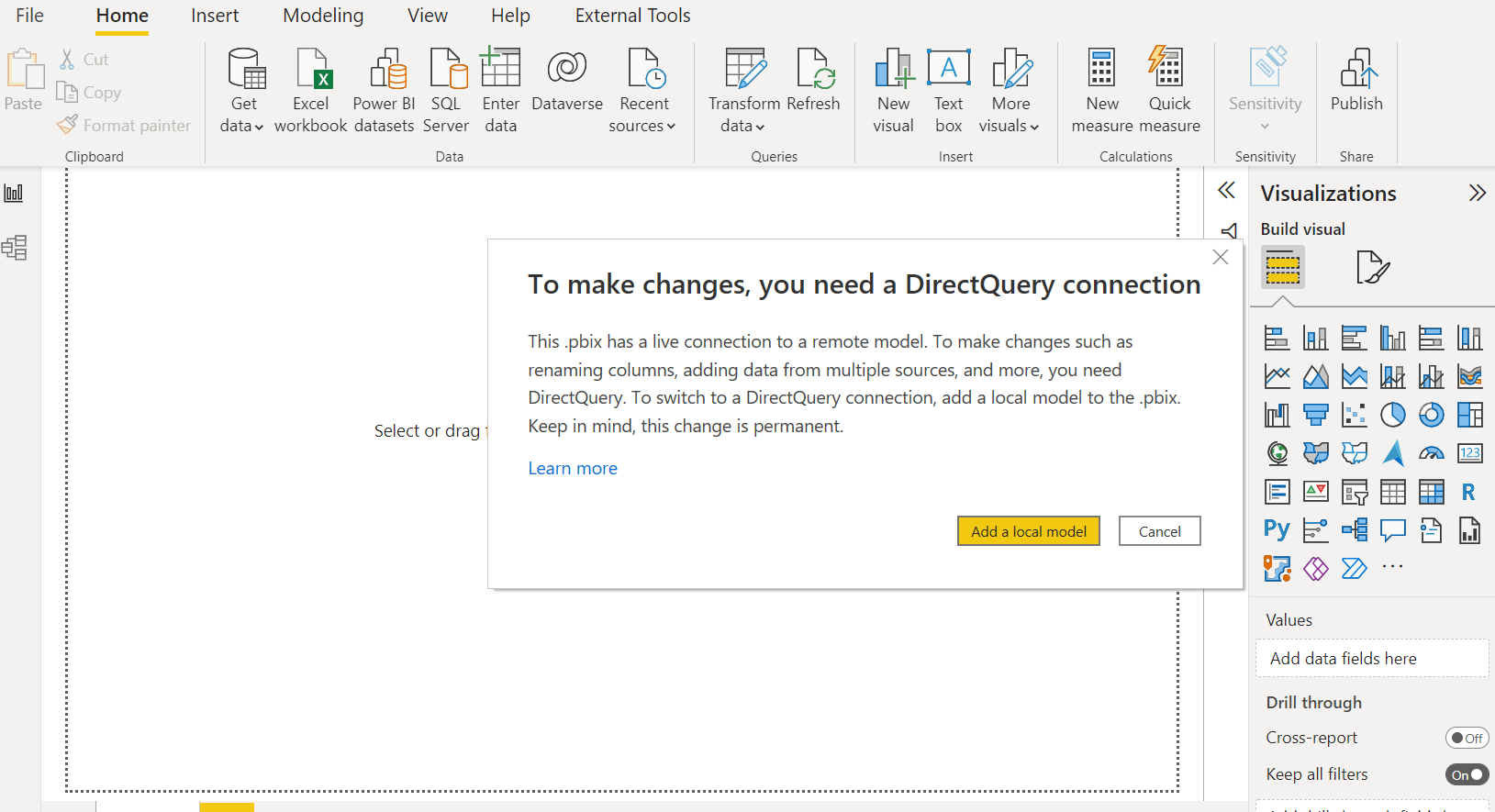Get more visuals via ellipsis
1495x812 pixels.
(1393, 567)
